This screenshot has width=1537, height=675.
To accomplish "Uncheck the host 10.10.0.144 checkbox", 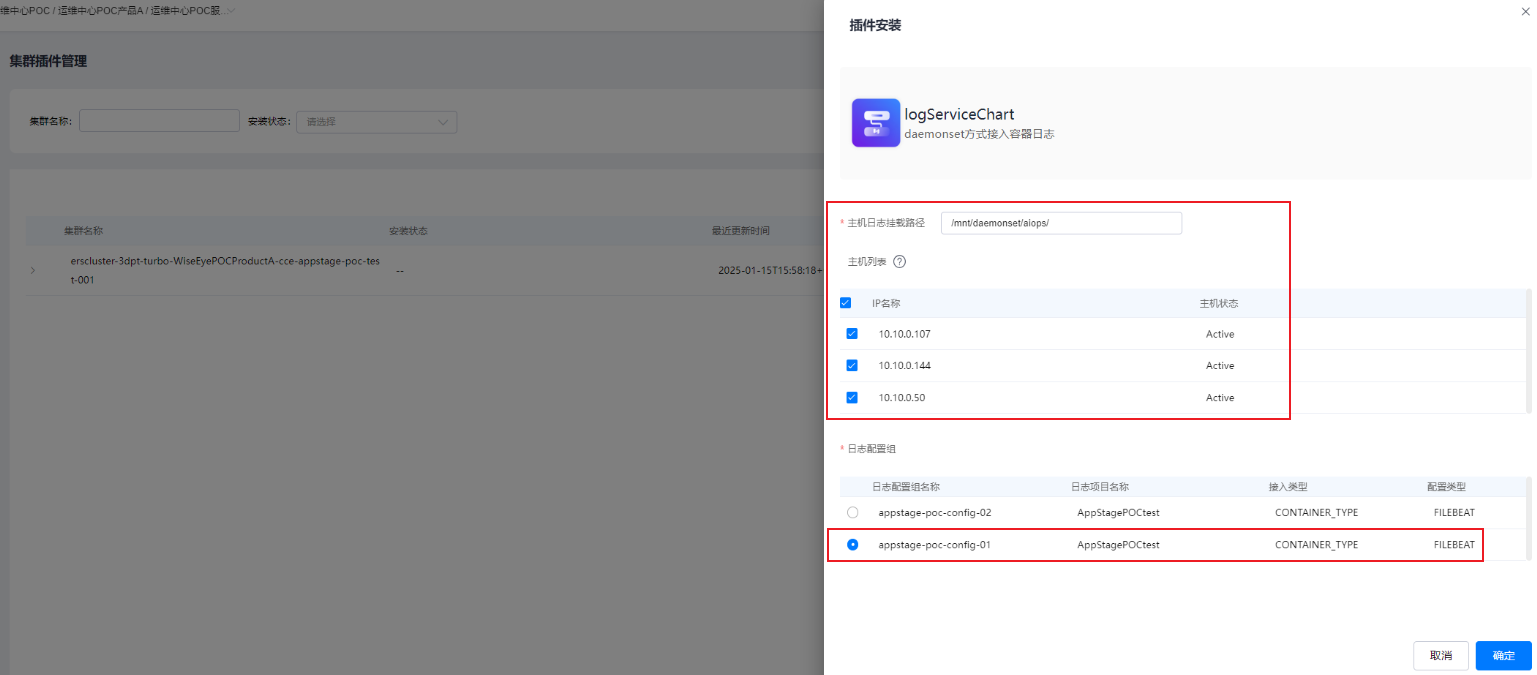I will (852, 366).
